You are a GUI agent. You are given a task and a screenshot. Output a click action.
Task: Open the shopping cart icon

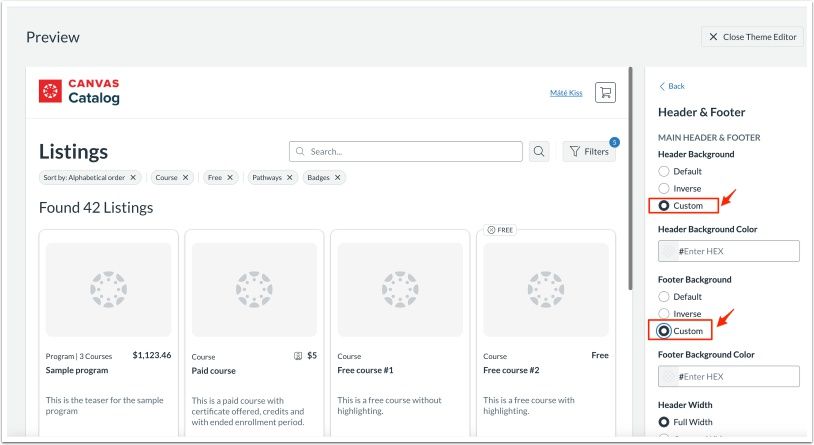[x=604, y=92]
